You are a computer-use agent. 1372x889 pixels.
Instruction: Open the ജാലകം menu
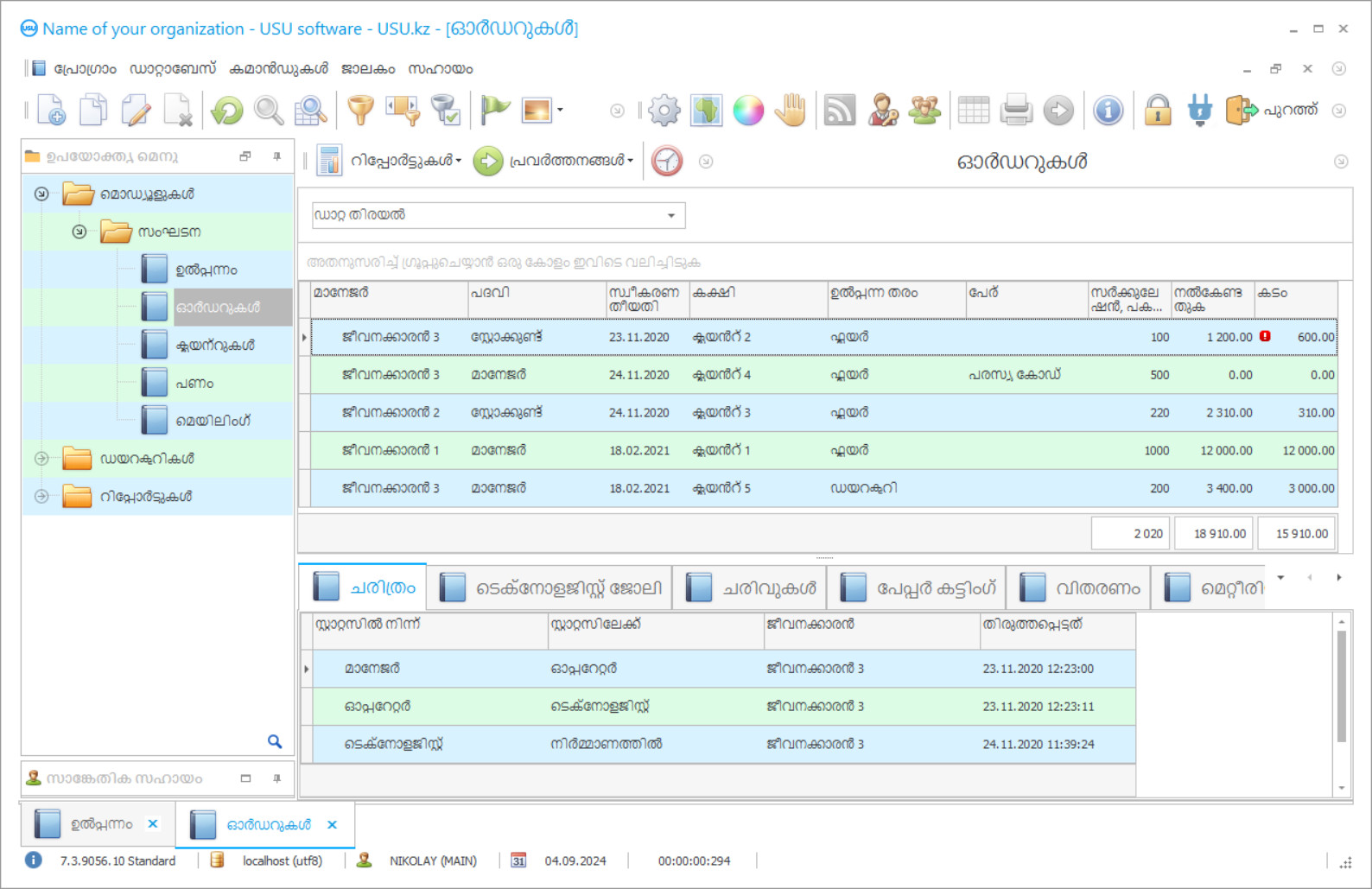(x=368, y=69)
